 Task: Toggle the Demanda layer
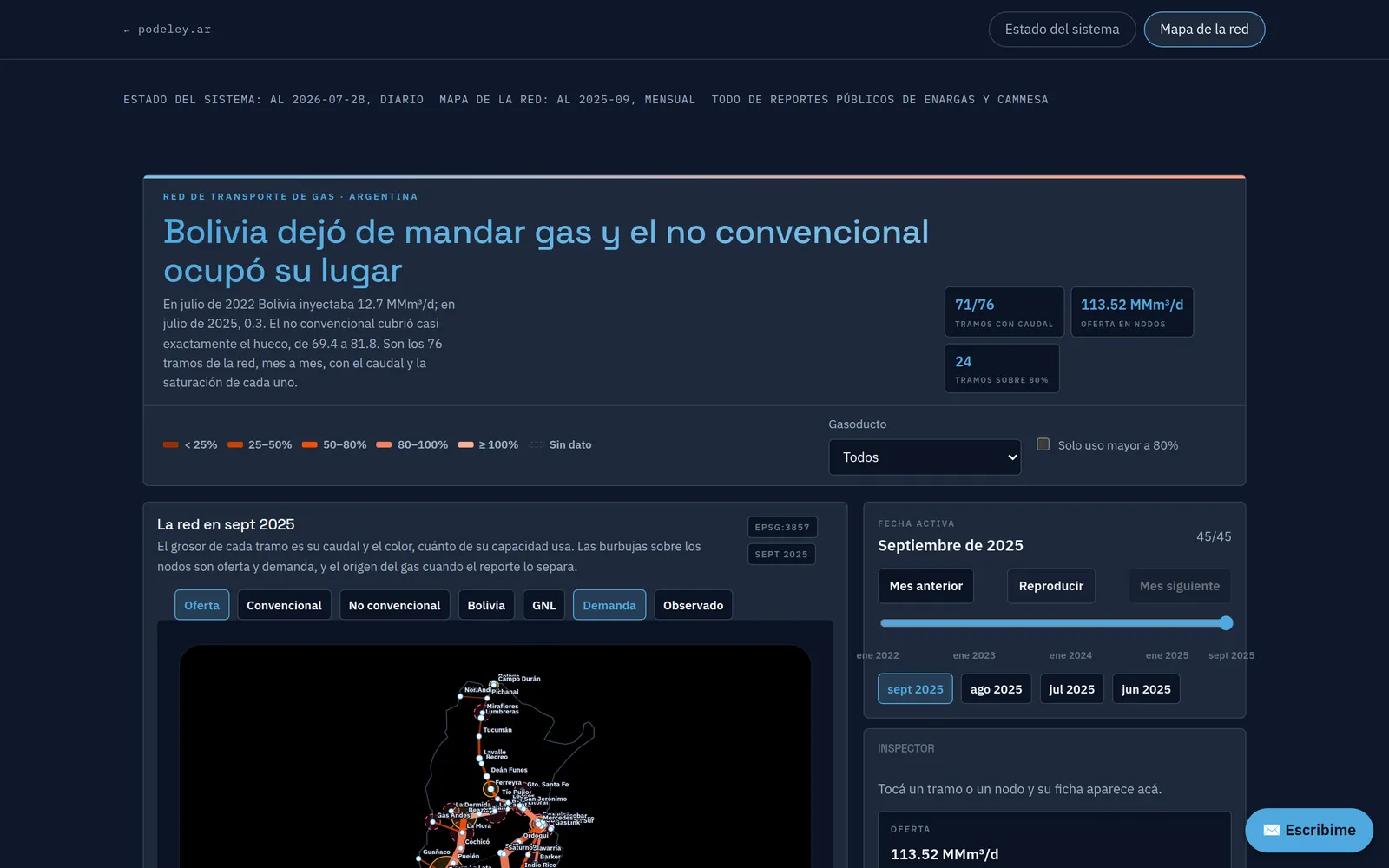pos(609,605)
